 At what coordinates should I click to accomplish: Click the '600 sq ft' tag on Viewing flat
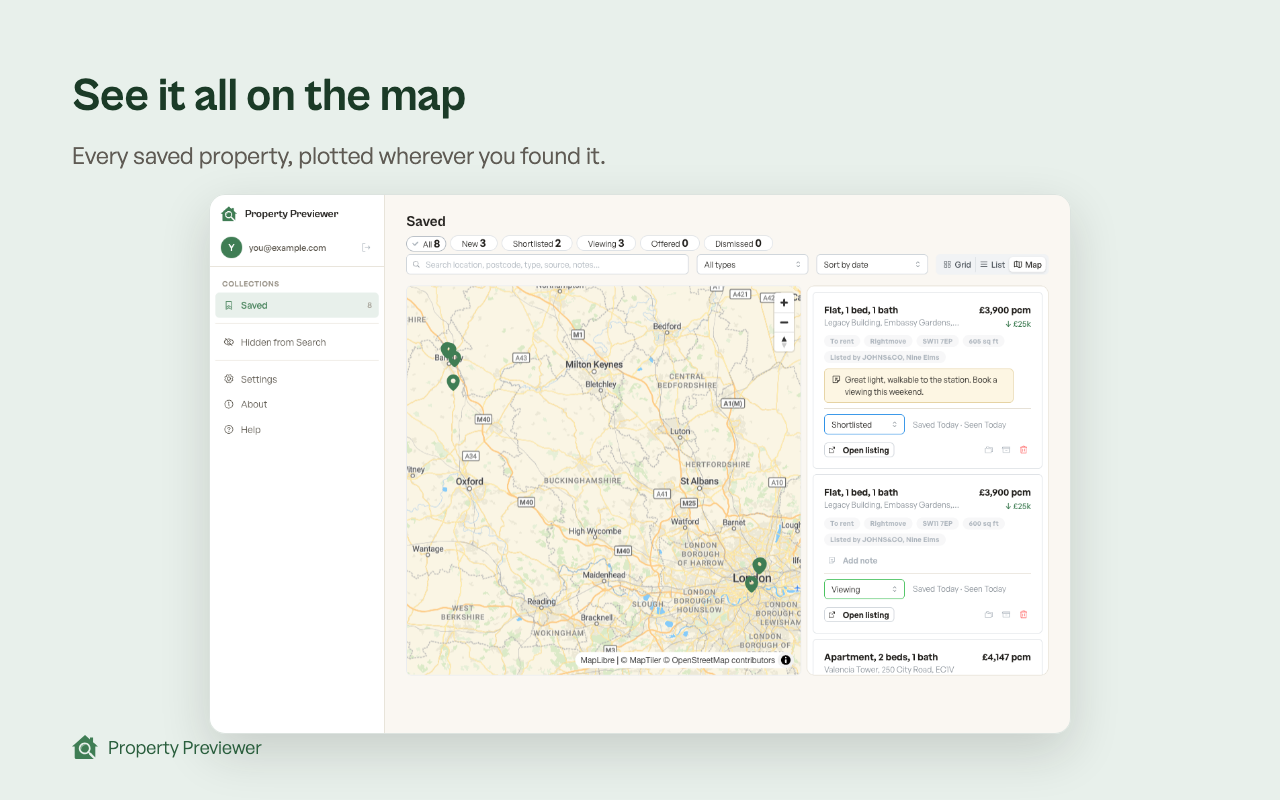pyautogui.click(x=983, y=523)
